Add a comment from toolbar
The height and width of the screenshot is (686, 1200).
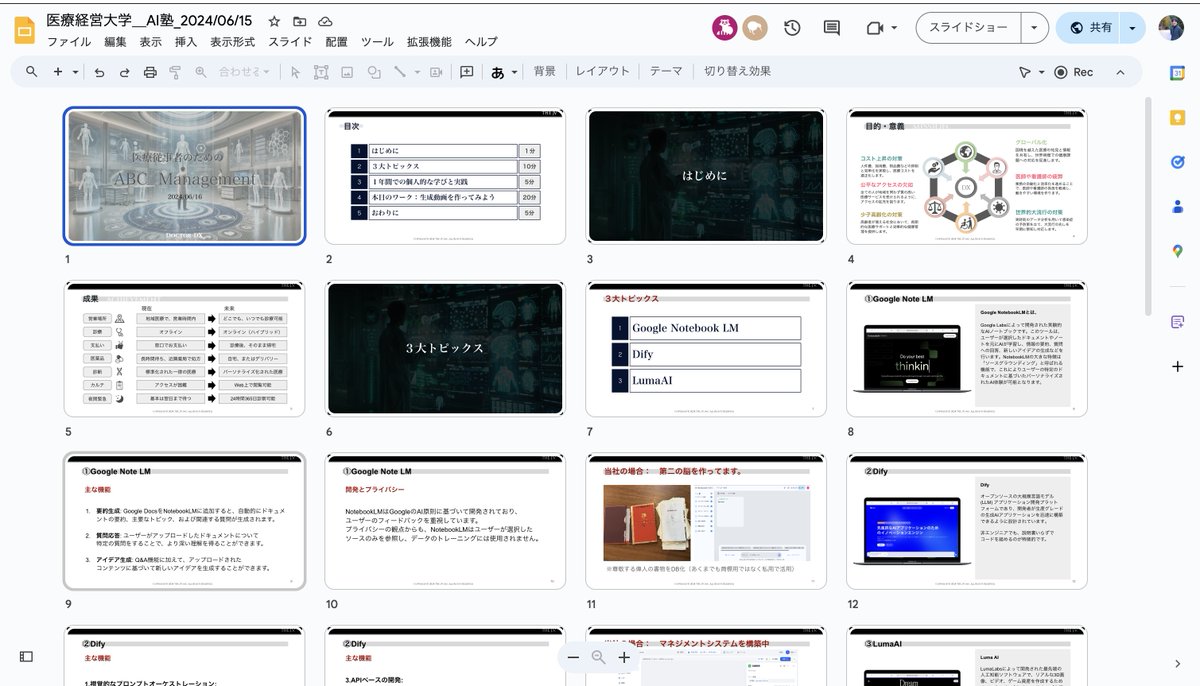coord(466,72)
